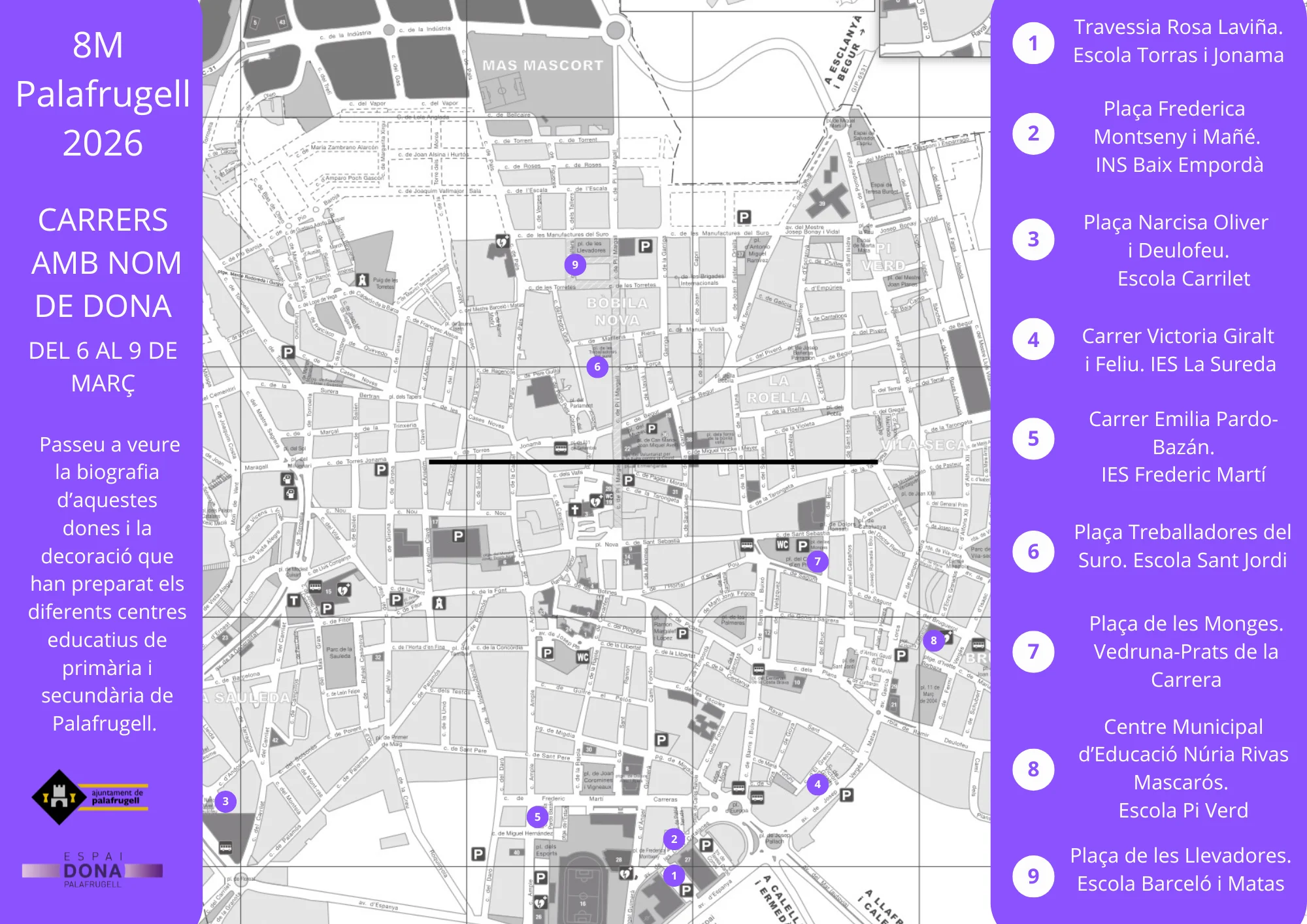Click the thick black line across the map centre

point(652,462)
